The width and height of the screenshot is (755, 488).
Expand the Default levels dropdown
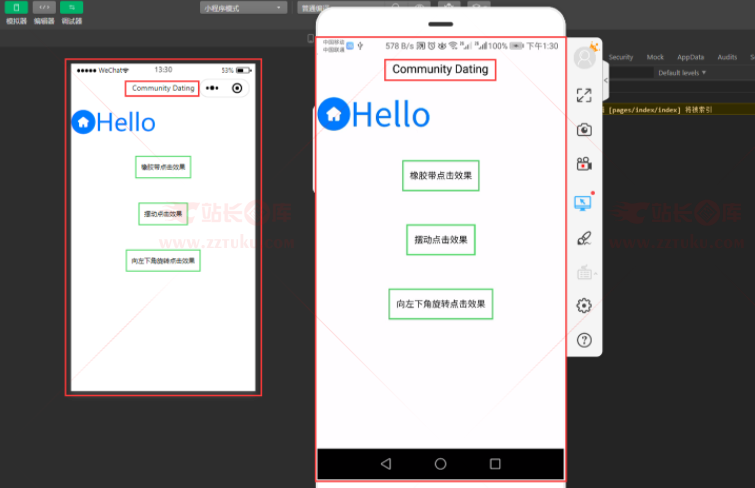pos(682,73)
